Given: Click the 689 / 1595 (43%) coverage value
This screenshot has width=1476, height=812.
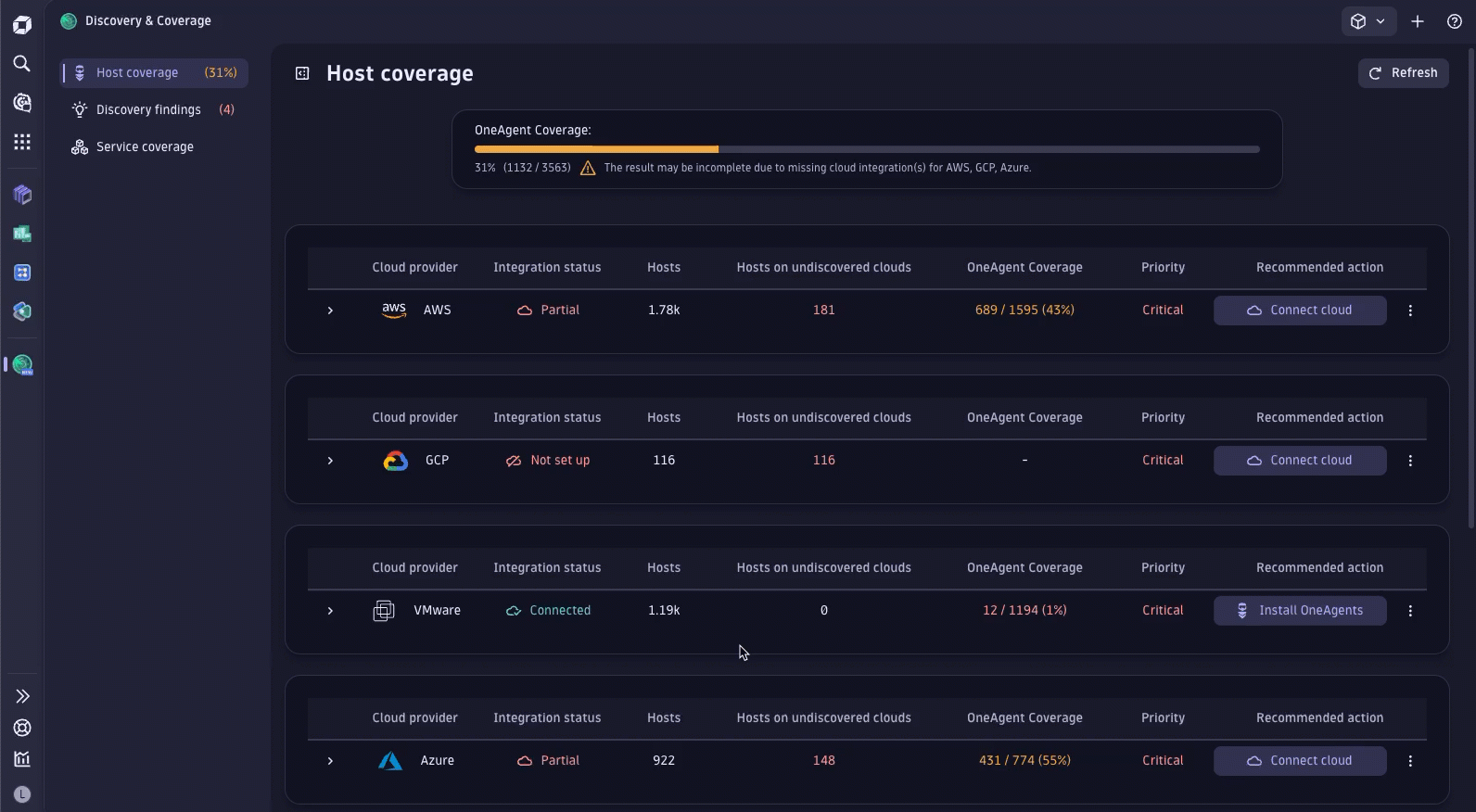Looking at the screenshot, I should [1024, 311].
